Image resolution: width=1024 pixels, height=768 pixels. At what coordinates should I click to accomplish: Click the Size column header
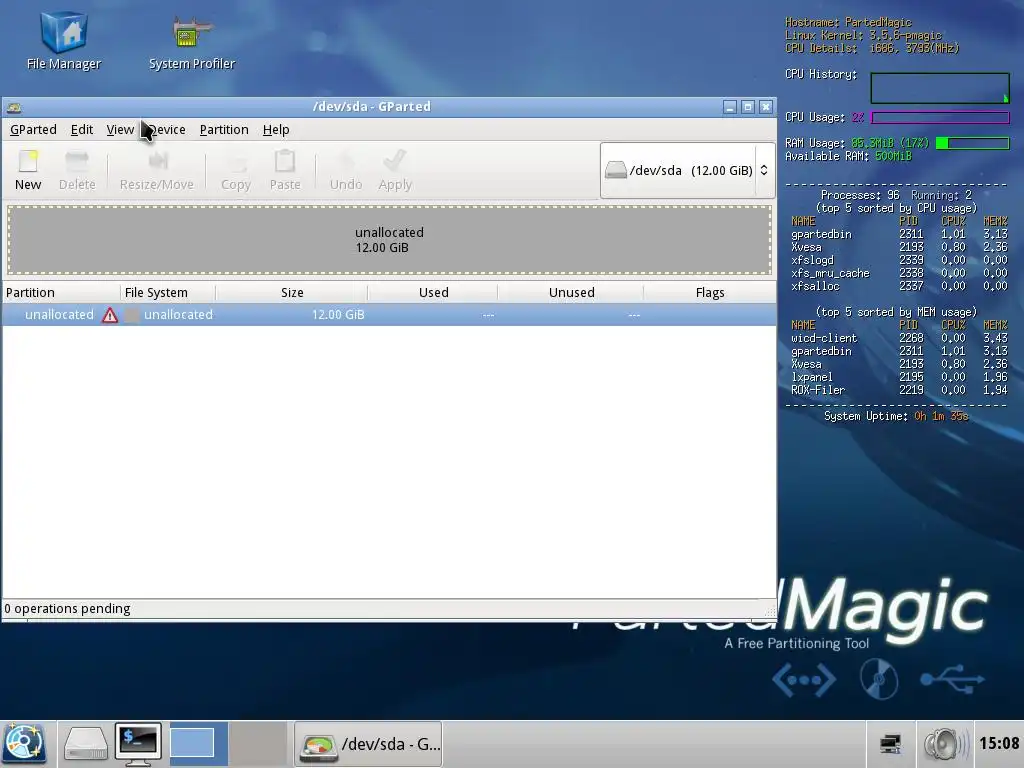coord(291,293)
